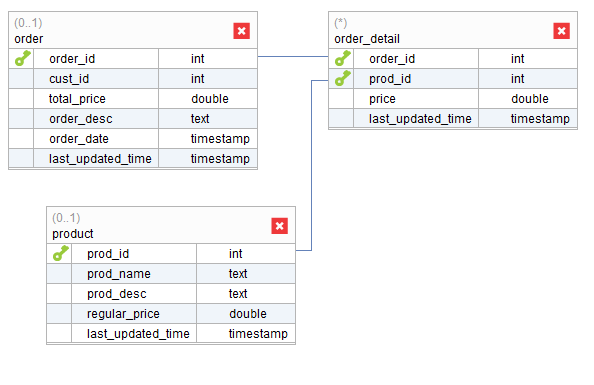Select last_updated_time in the order table

click(x=100, y=158)
